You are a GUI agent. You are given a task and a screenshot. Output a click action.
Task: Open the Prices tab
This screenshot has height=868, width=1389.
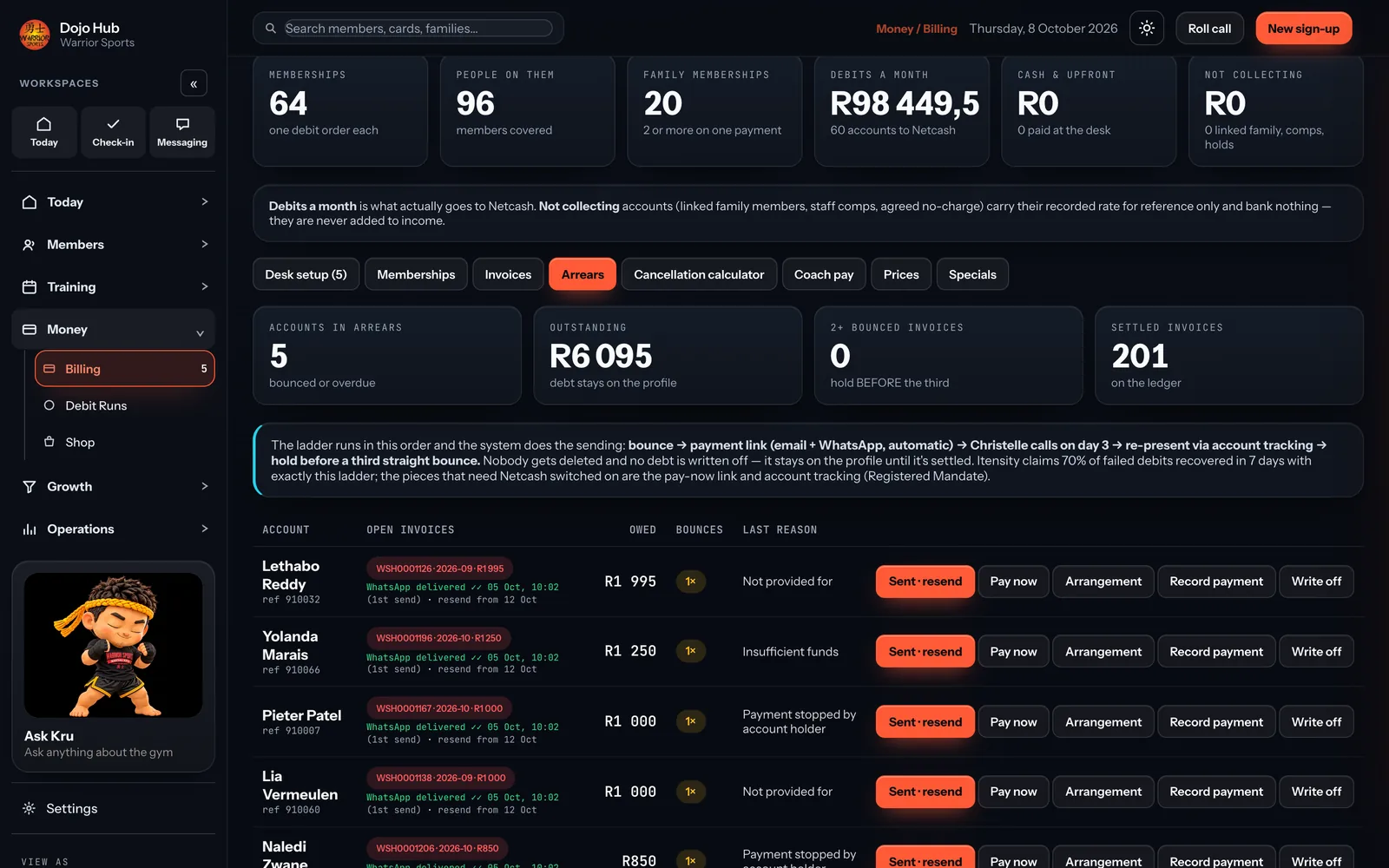pos(901,274)
